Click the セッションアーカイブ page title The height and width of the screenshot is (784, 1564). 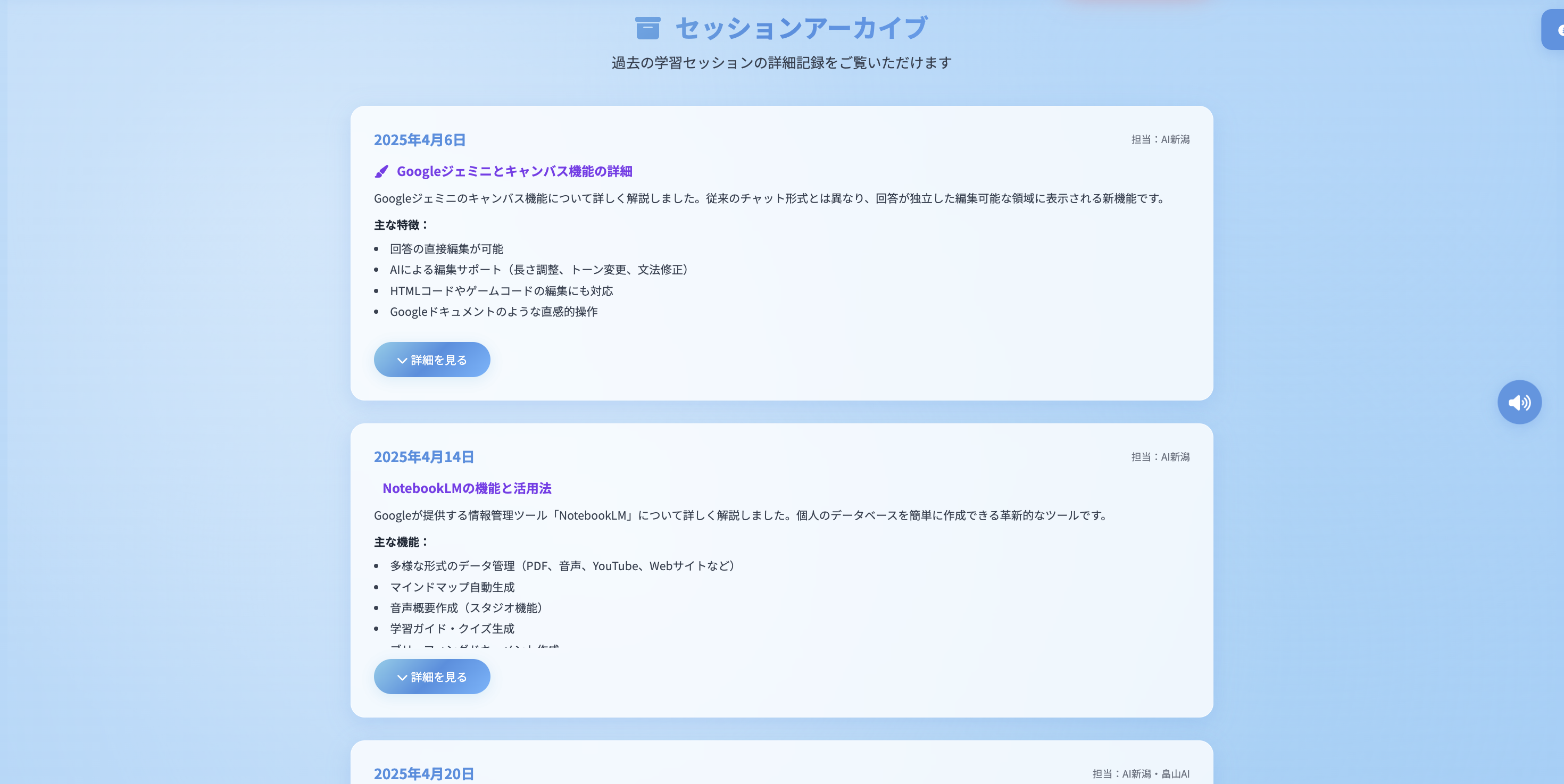pos(802,28)
